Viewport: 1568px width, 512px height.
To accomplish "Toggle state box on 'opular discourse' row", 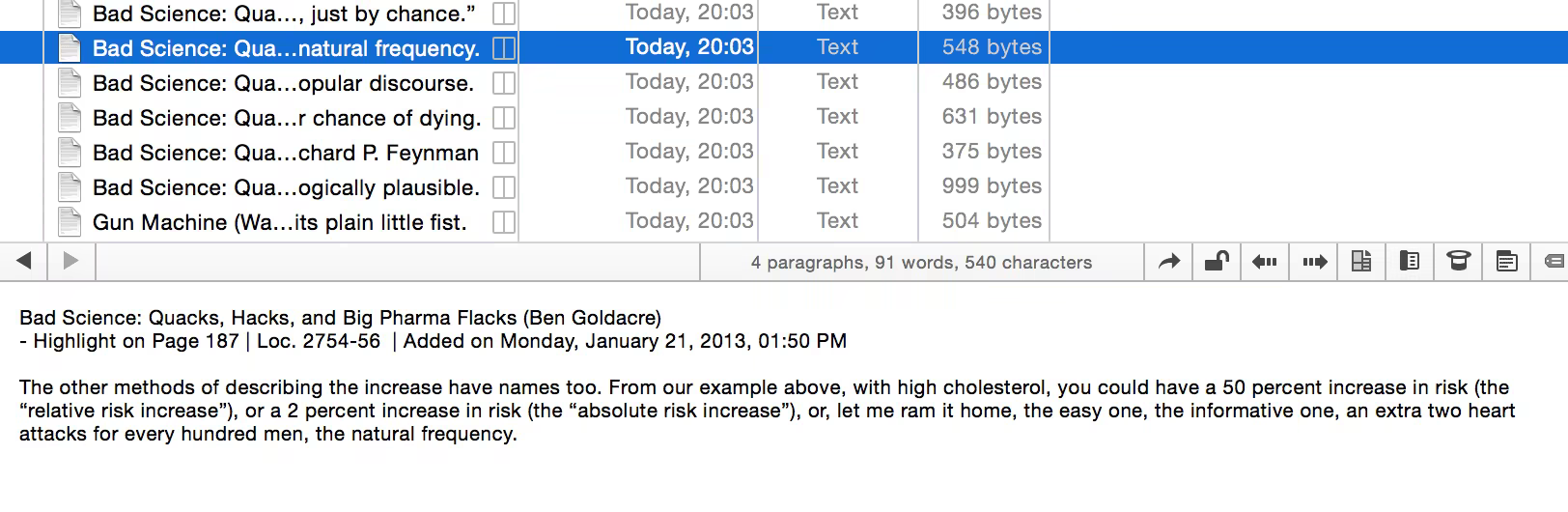I will click(504, 83).
